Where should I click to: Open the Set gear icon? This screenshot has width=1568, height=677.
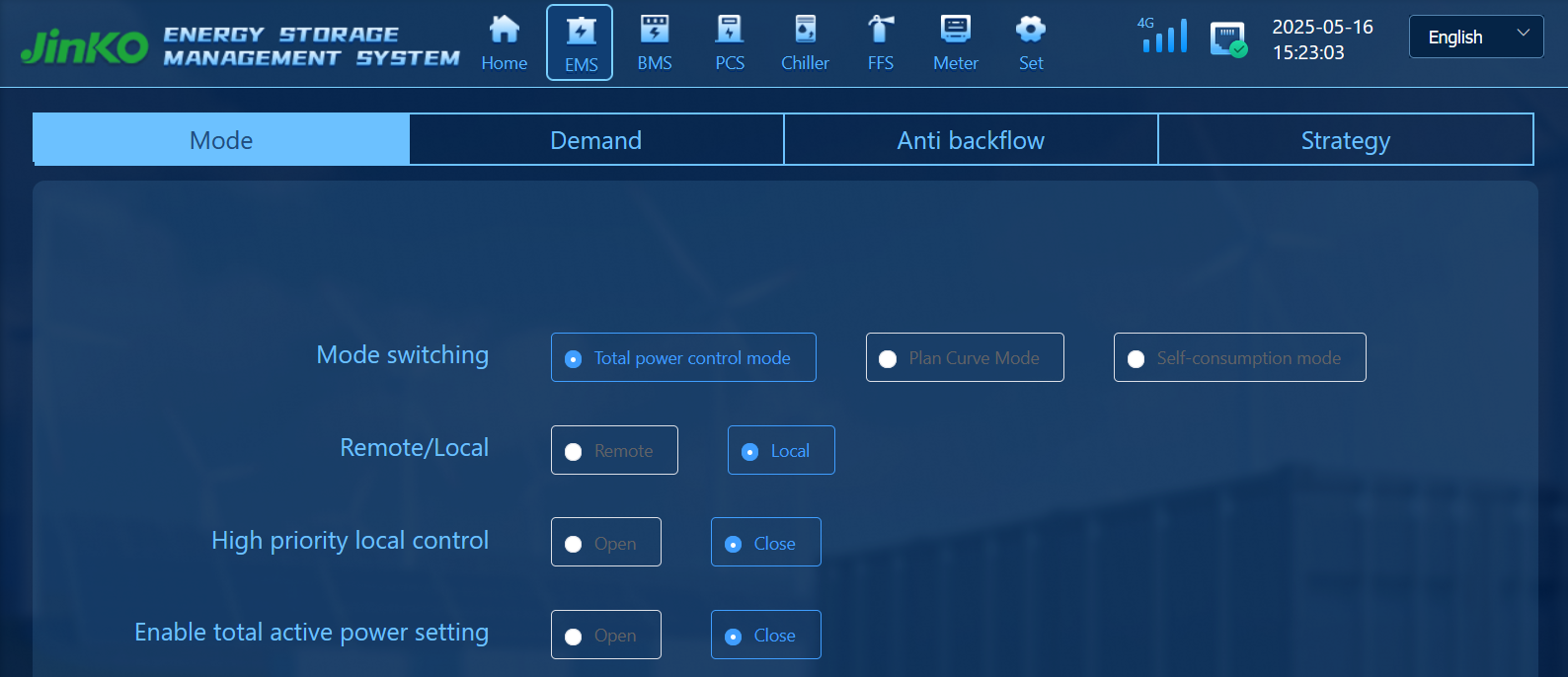click(1031, 30)
